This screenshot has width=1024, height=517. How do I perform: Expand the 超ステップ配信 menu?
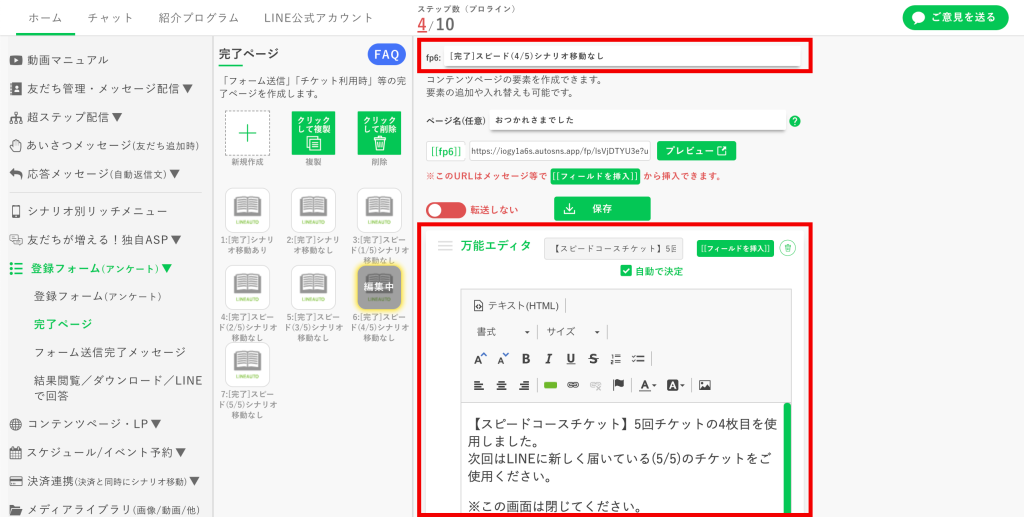66,118
